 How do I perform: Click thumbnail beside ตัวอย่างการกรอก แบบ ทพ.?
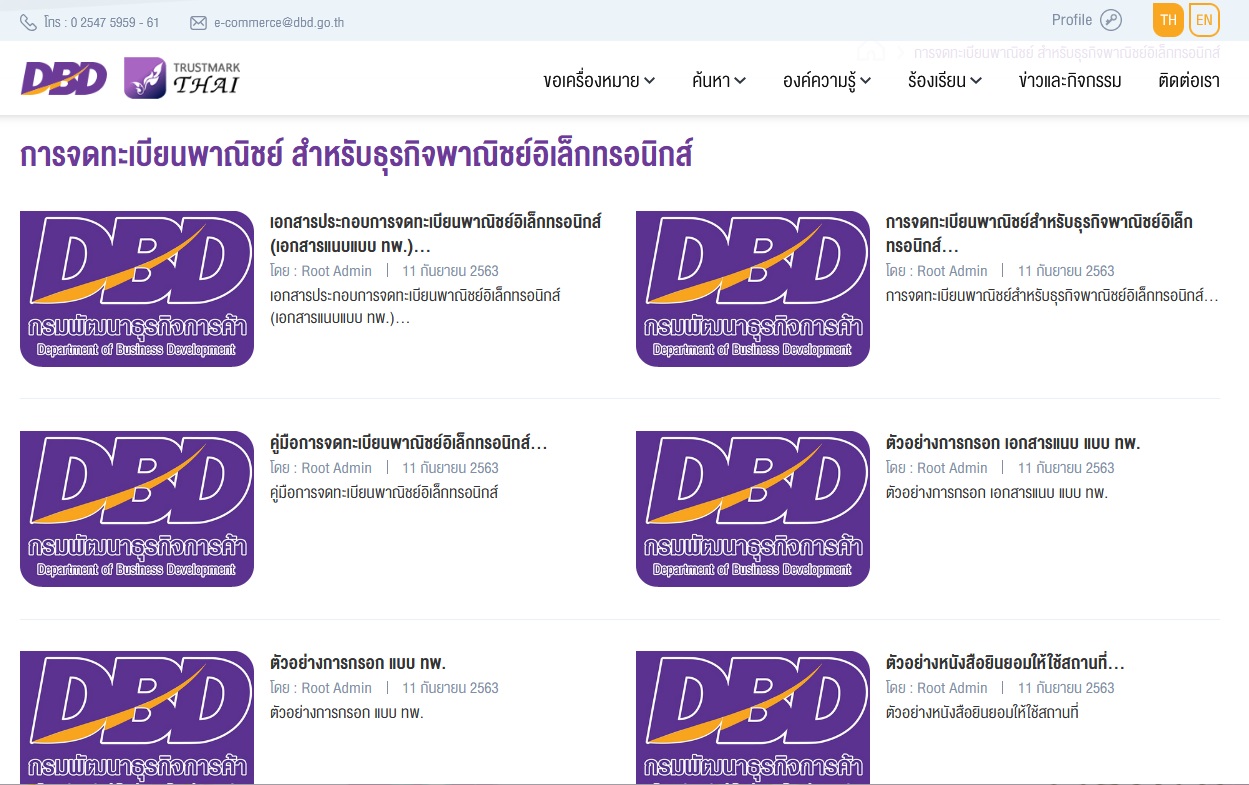(137, 715)
